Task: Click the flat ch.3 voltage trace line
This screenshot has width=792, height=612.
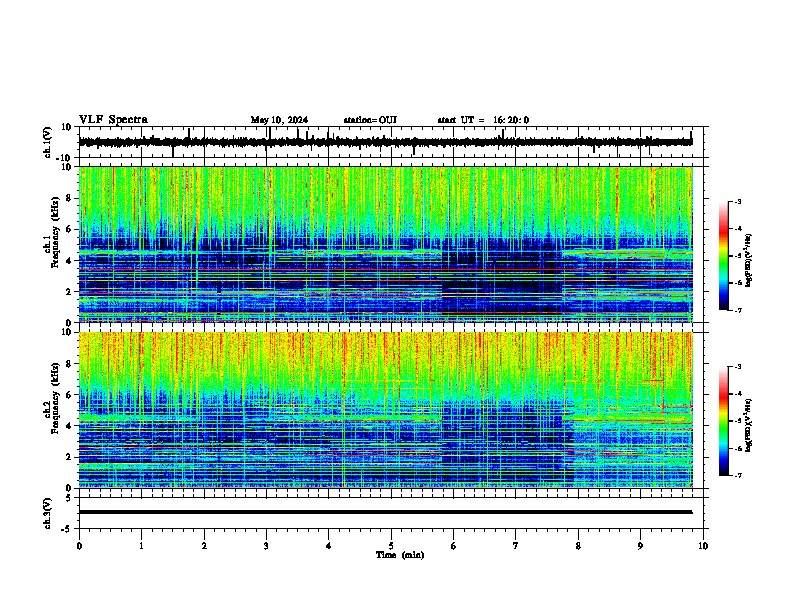Action: click(x=385, y=512)
